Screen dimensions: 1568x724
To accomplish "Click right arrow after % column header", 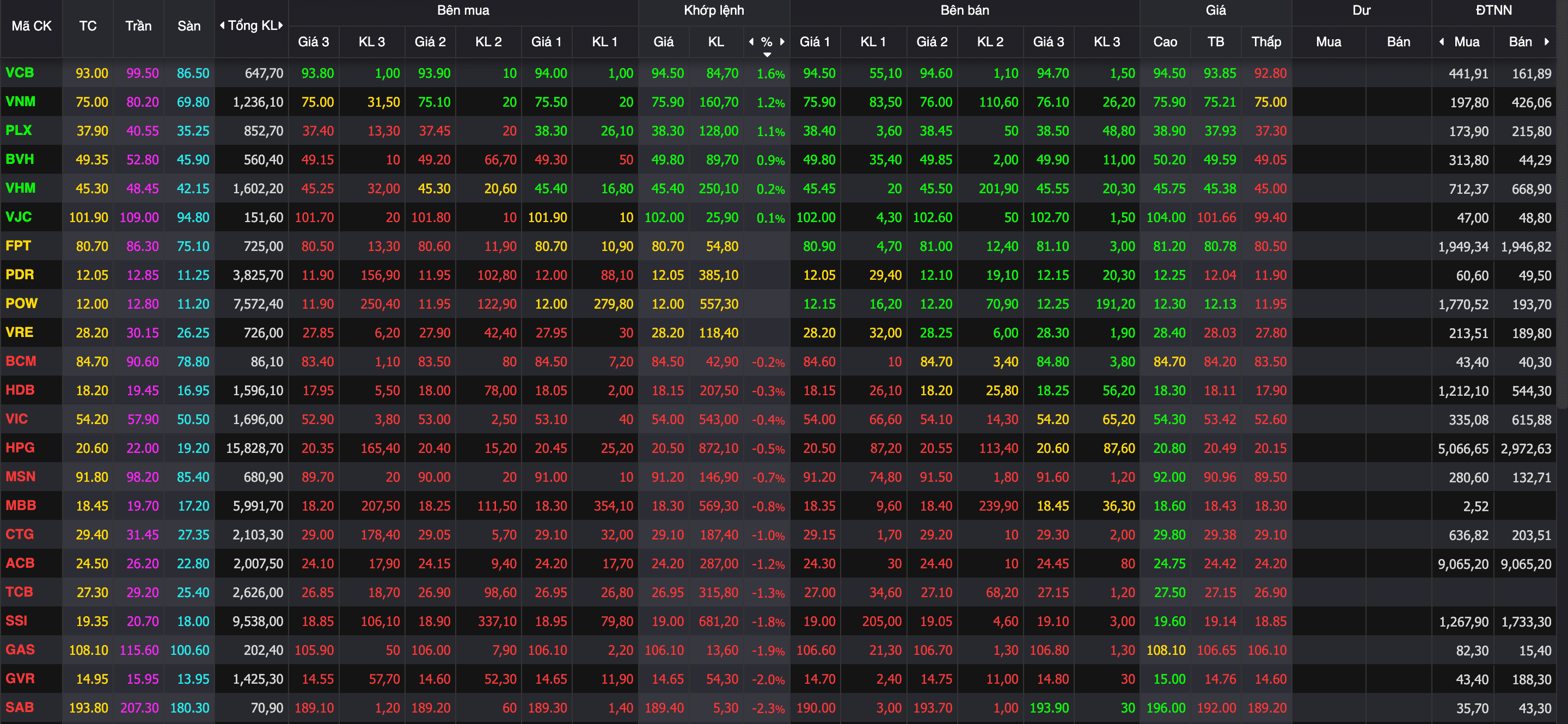I will 782,41.
